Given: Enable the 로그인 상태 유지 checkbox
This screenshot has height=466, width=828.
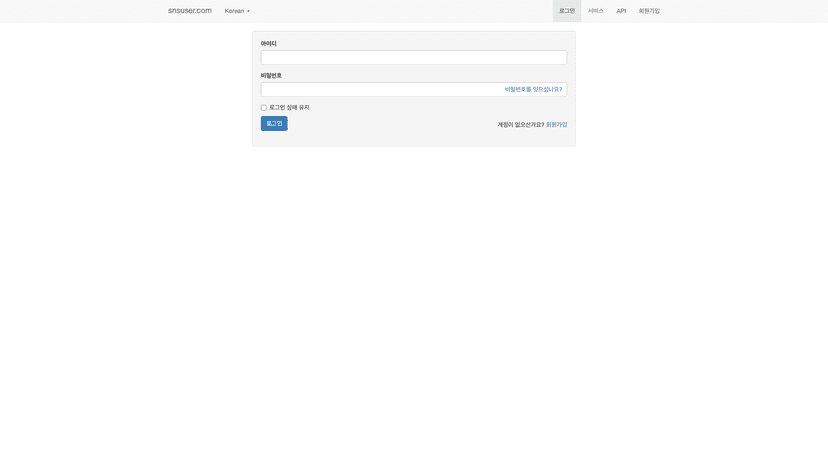Looking at the screenshot, I should [264, 108].
